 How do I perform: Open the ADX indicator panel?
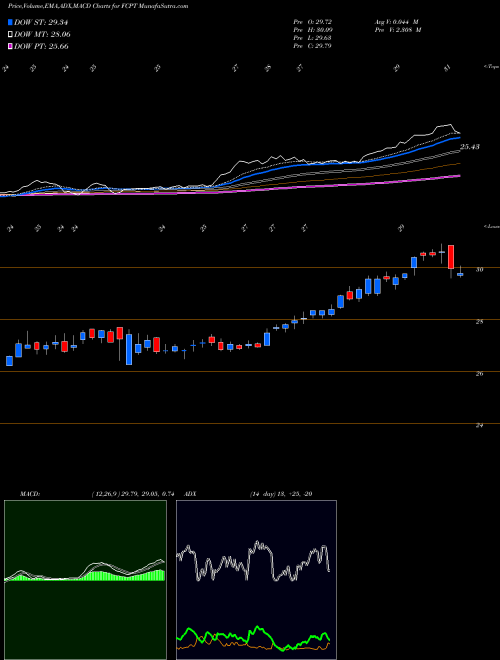tap(256, 580)
